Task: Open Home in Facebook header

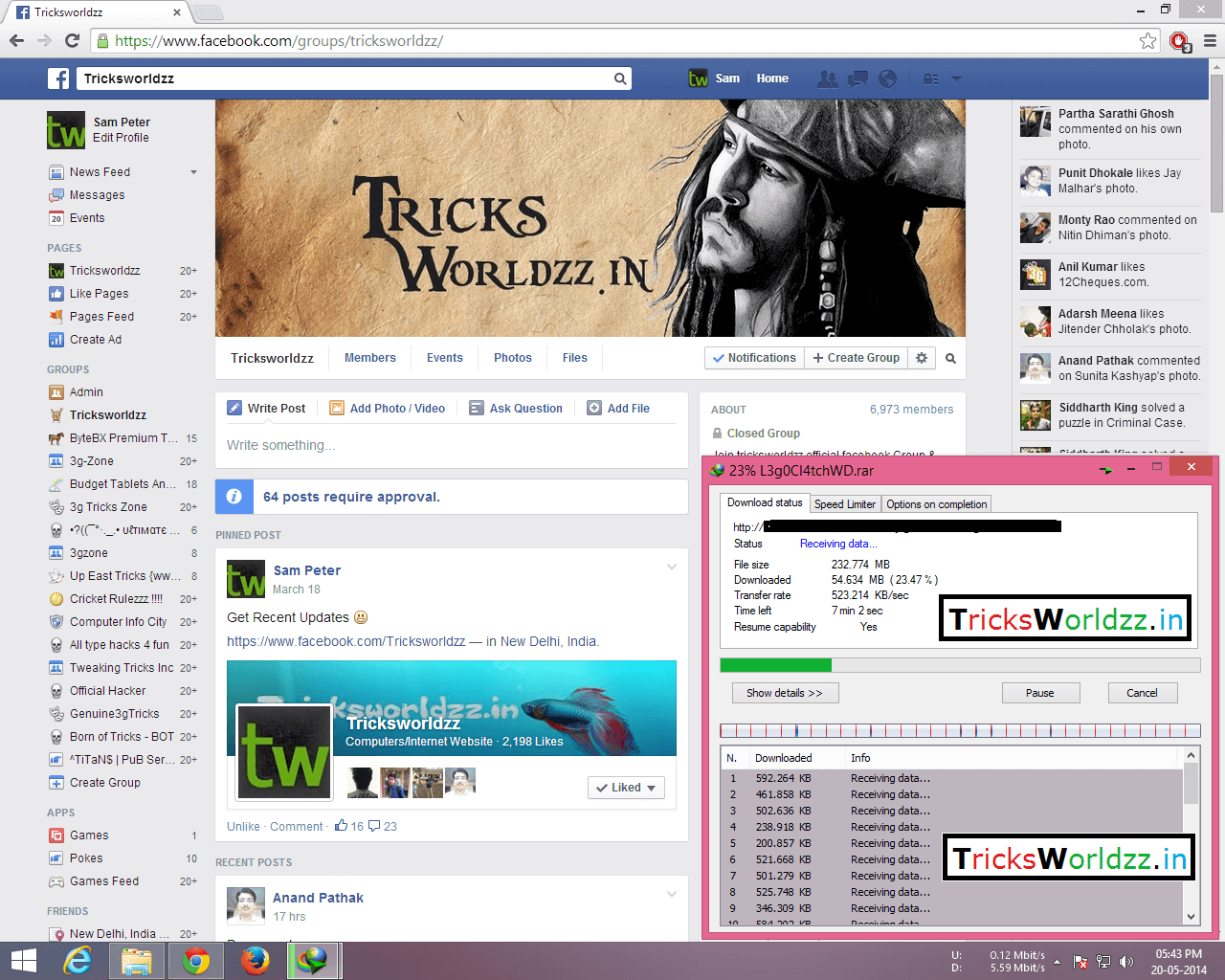Action: pyautogui.click(x=772, y=78)
